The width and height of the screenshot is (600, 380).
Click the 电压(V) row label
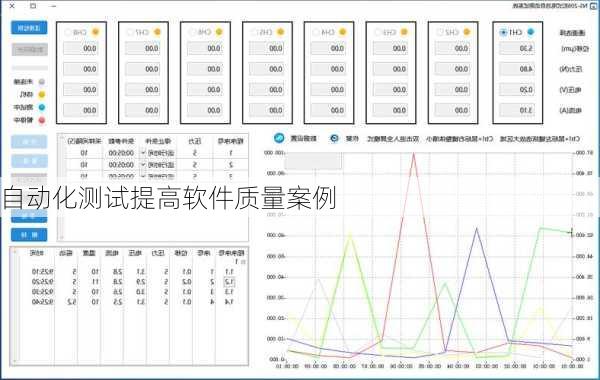pos(571,90)
